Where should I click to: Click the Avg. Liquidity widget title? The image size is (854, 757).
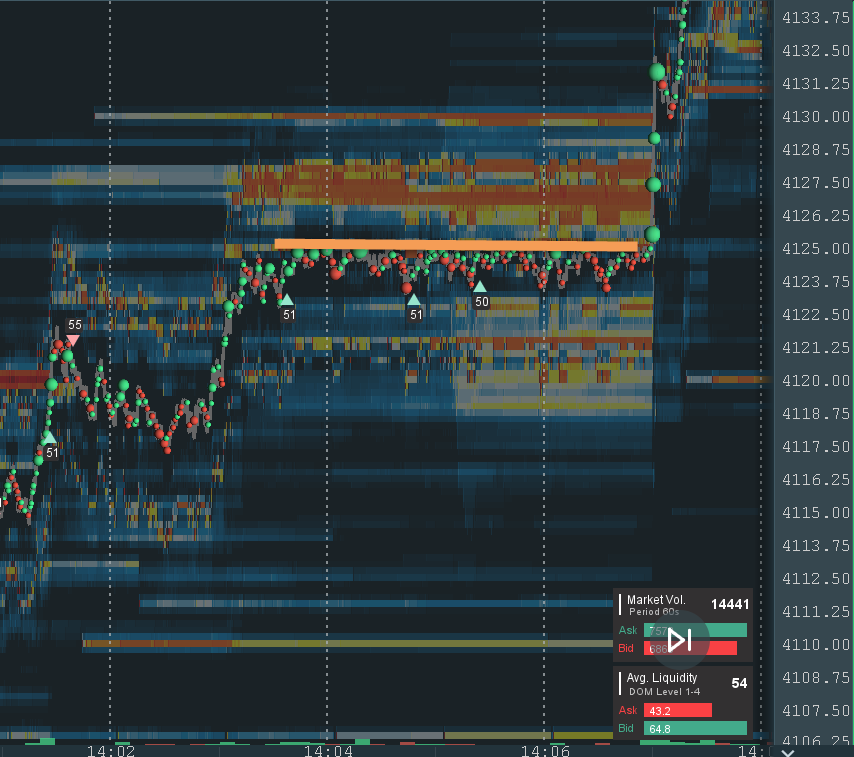661,678
